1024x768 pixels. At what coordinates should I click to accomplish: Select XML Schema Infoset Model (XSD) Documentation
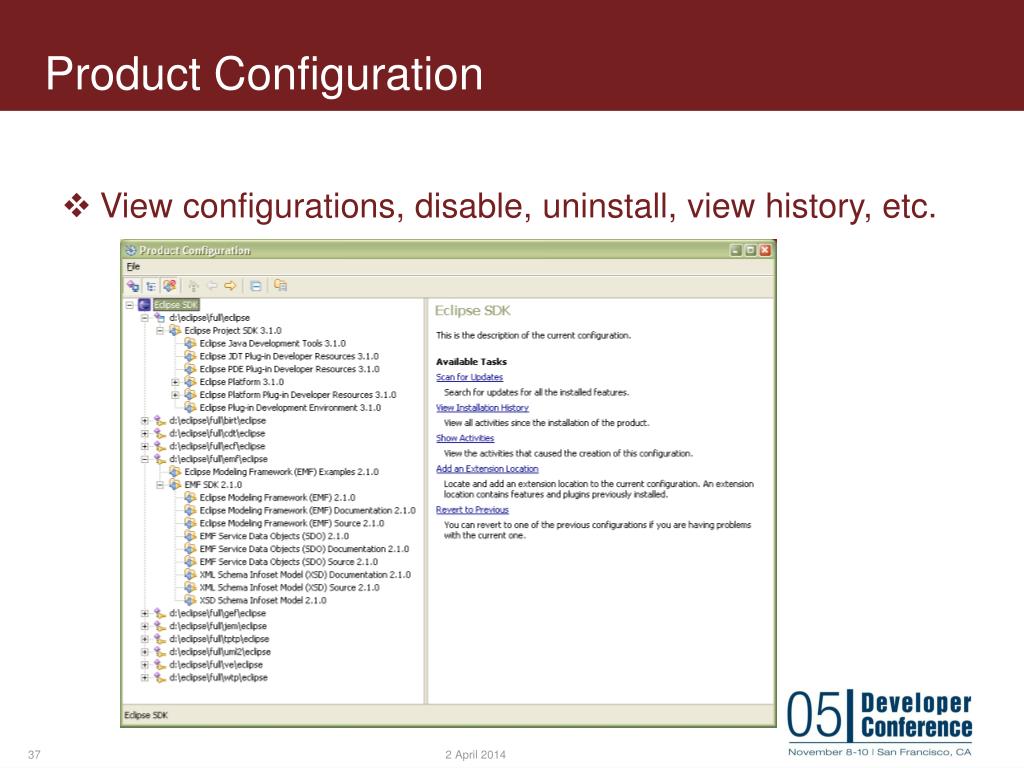(x=305, y=575)
